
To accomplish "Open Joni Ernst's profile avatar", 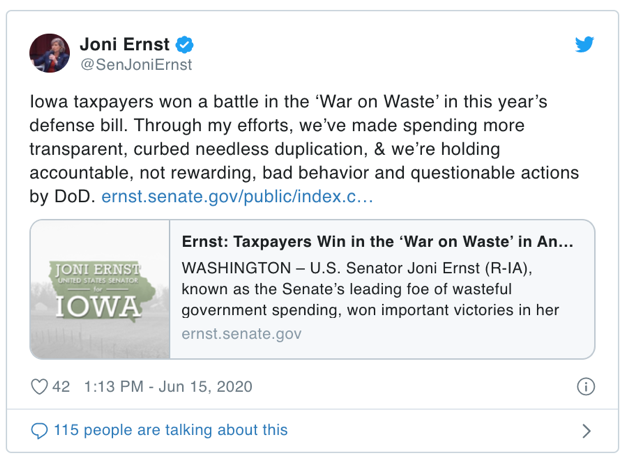I will [49, 53].
